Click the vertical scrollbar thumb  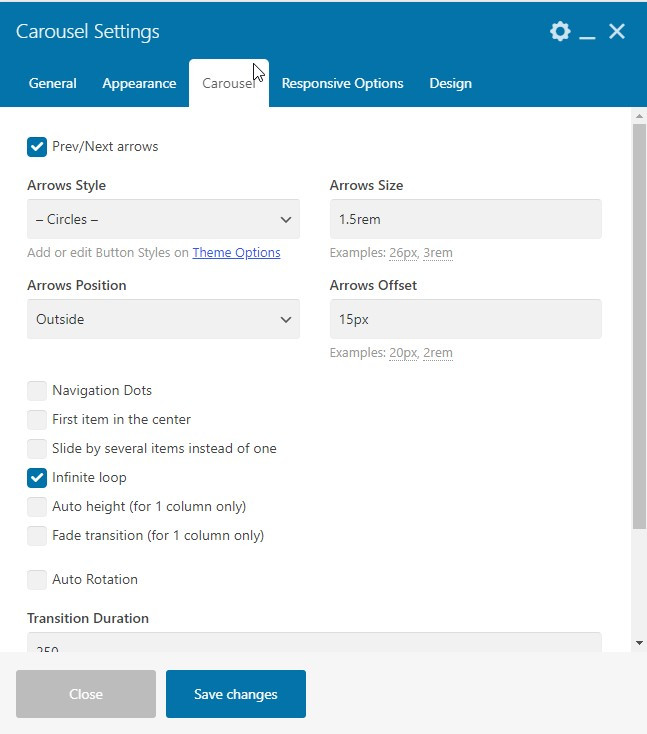pos(639,327)
